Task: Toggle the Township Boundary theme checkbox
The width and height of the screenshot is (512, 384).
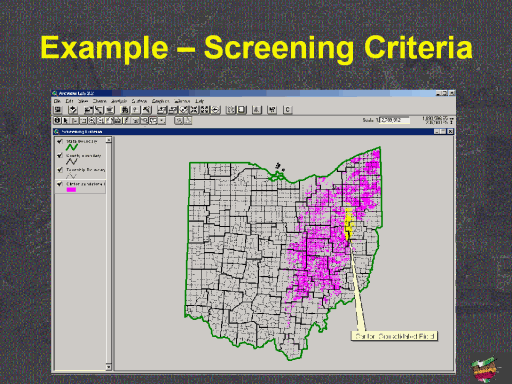Action: point(60,170)
